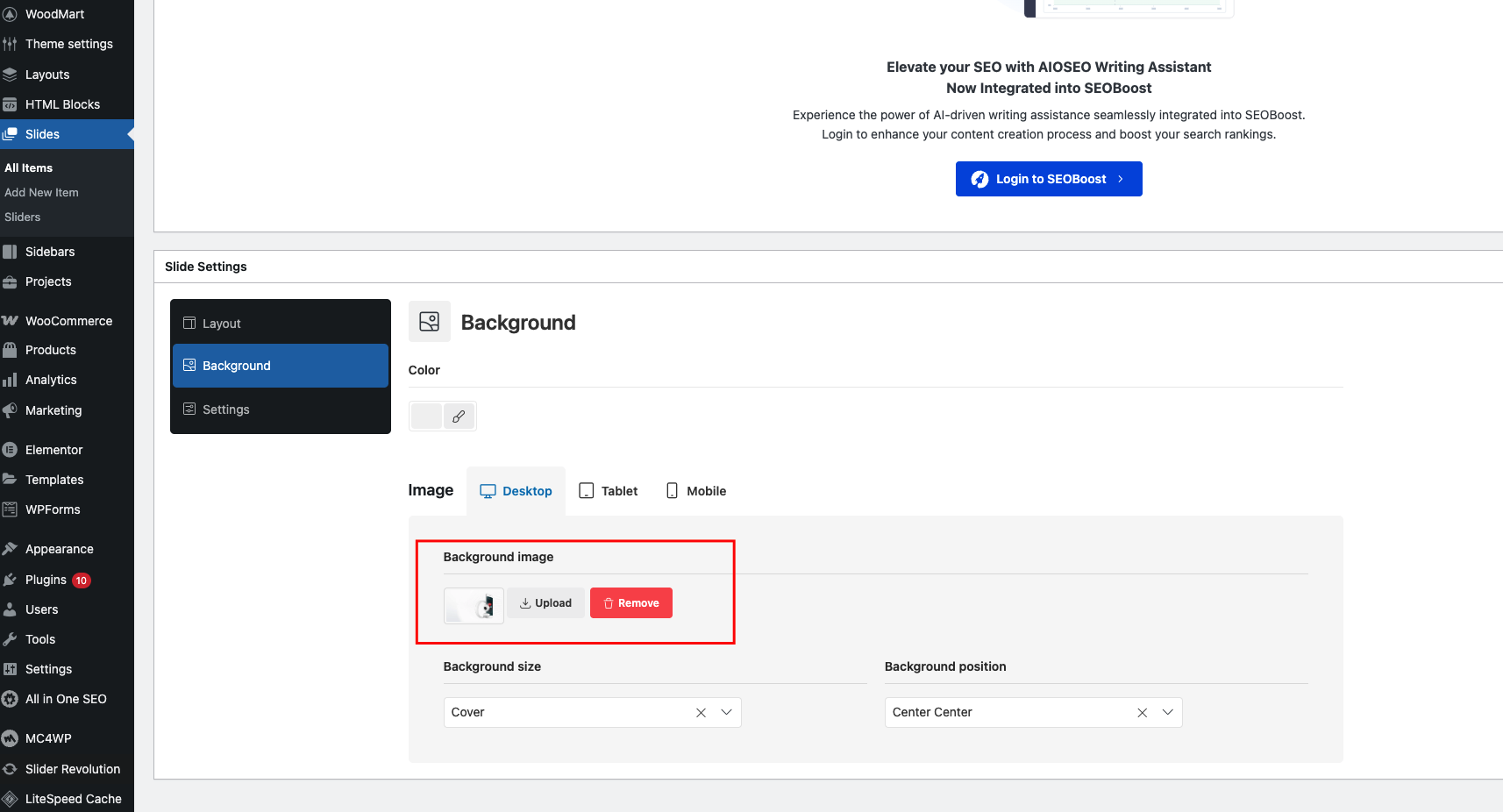Click the Plugins update count badge

[82, 581]
